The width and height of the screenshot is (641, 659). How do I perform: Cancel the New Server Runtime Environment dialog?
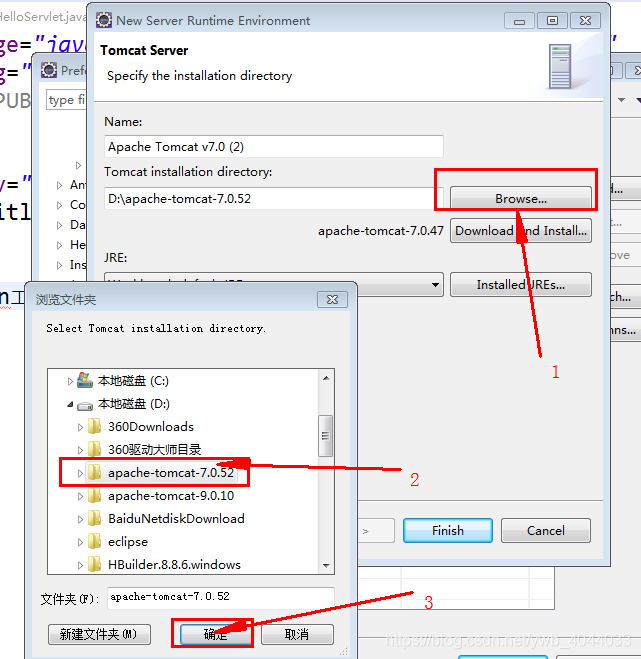coord(546,530)
